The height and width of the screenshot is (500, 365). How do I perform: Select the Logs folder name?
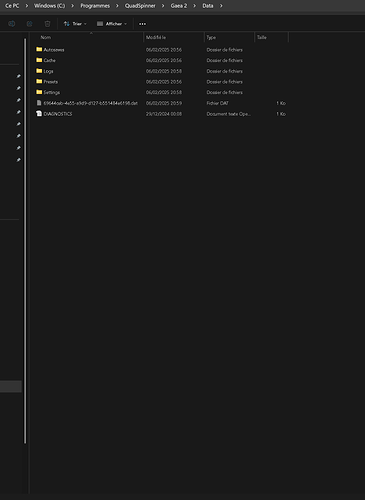point(48,71)
